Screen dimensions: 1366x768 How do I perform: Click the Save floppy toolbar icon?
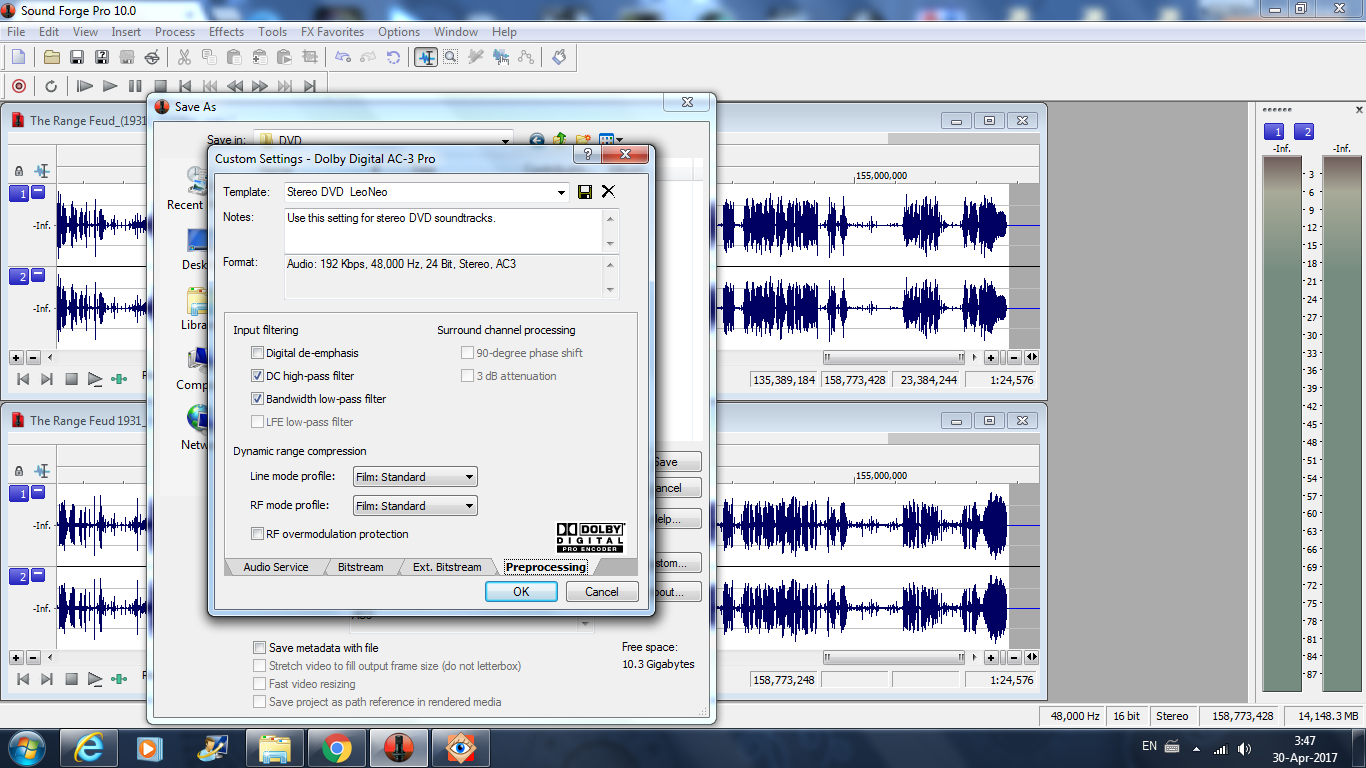coord(77,57)
